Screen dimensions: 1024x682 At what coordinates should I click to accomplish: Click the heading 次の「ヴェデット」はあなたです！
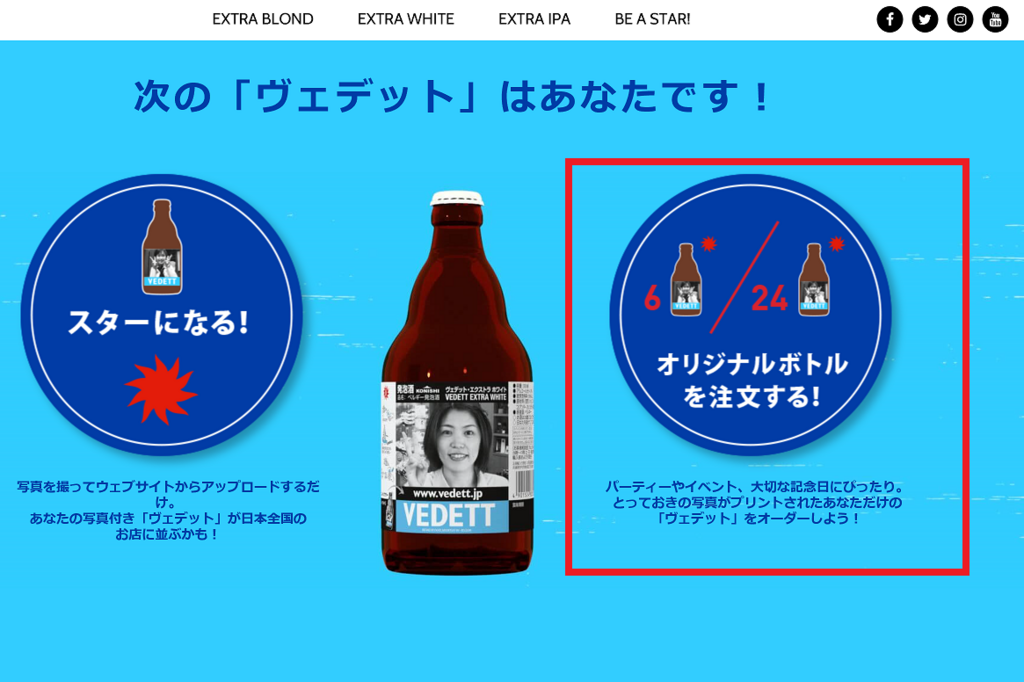point(453,97)
